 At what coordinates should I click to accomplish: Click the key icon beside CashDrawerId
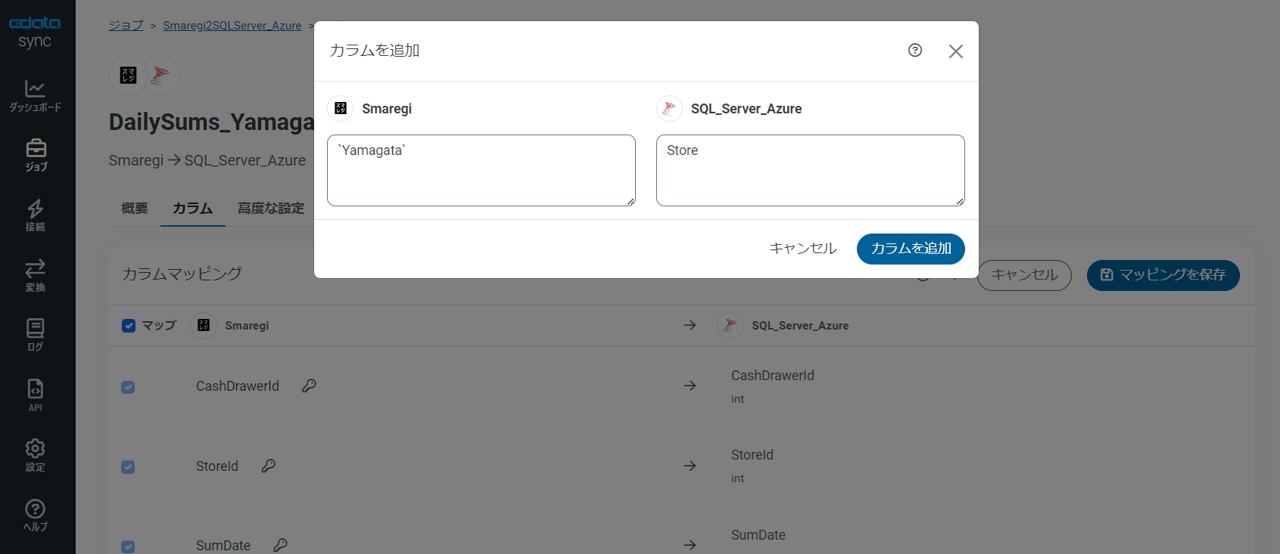tap(309, 386)
